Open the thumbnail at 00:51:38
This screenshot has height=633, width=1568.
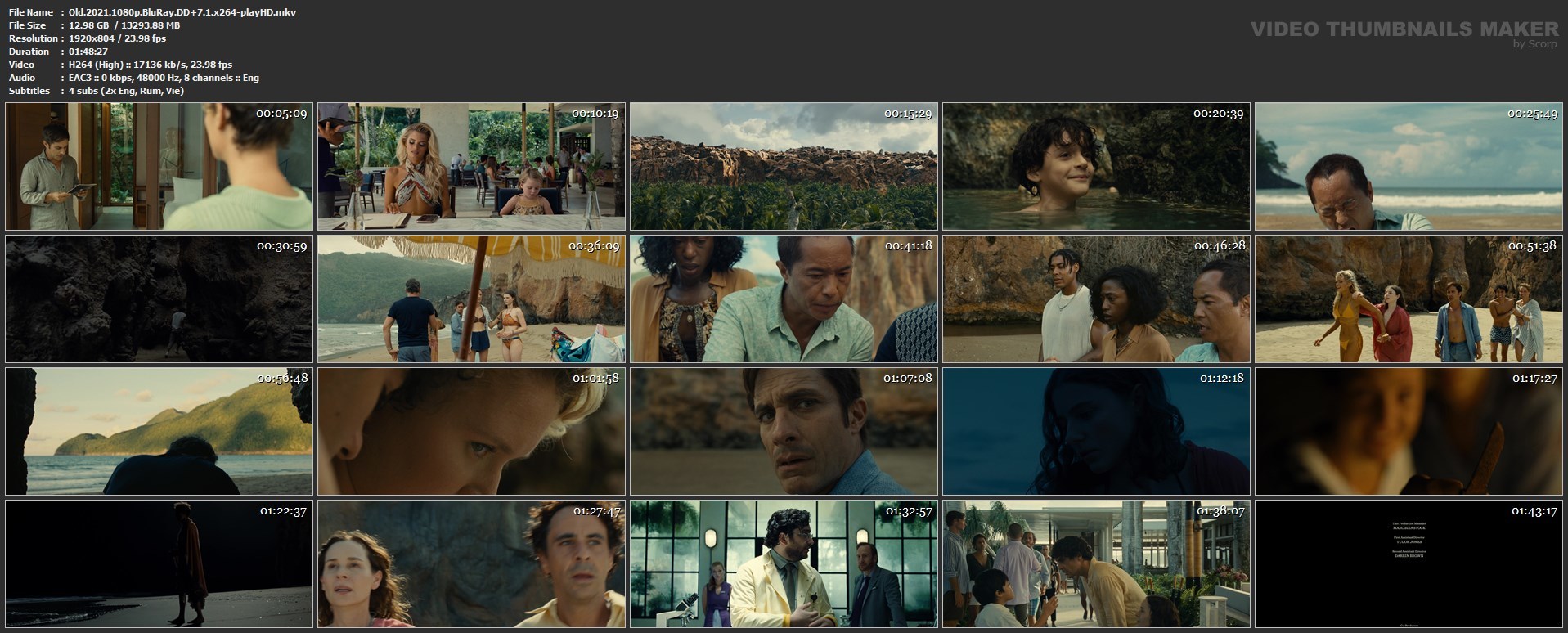pos(1409,299)
